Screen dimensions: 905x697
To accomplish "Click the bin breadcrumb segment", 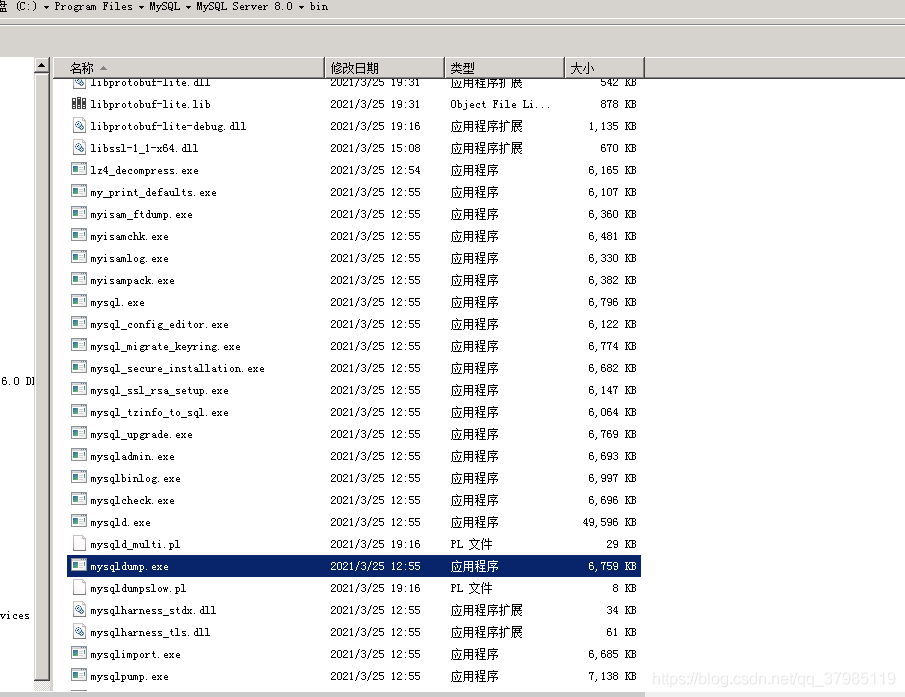I will (x=319, y=6).
